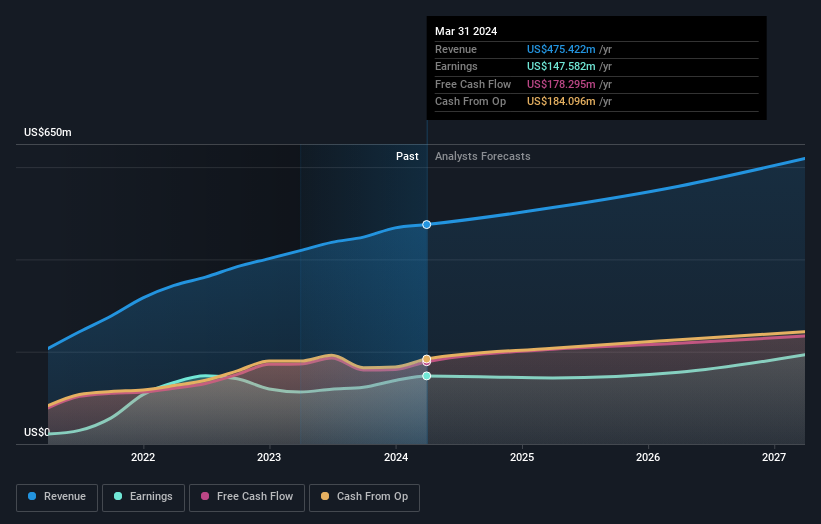This screenshot has height=524, width=821.
Task: Select the 2024 x-axis label
Action: tap(396, 457)
